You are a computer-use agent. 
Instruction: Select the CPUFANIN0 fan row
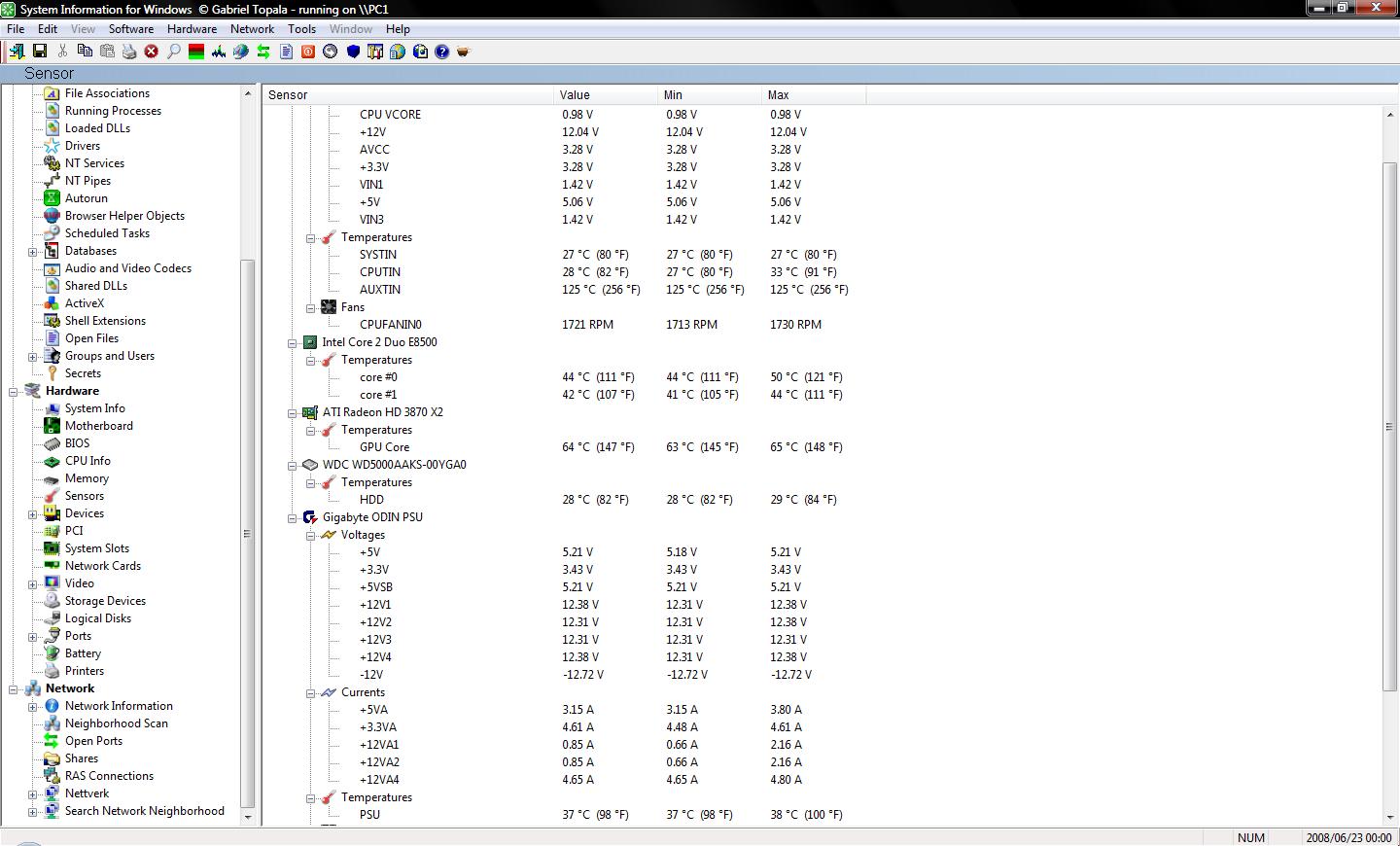(x=390, y=325)
